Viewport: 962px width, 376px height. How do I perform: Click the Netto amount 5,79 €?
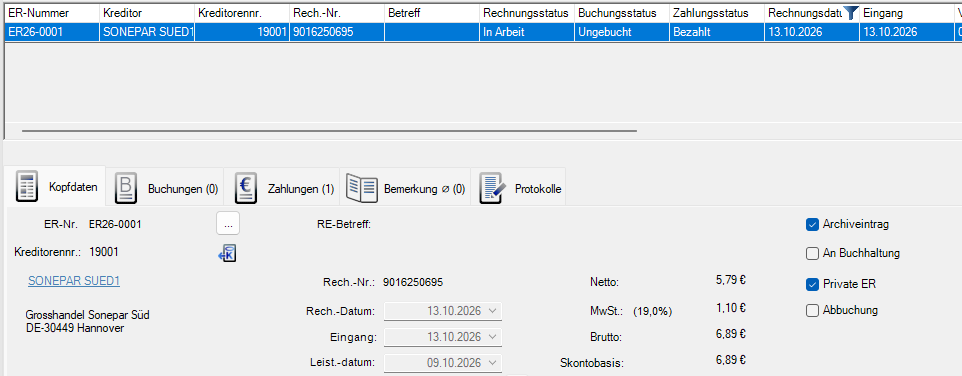point(730,280)
